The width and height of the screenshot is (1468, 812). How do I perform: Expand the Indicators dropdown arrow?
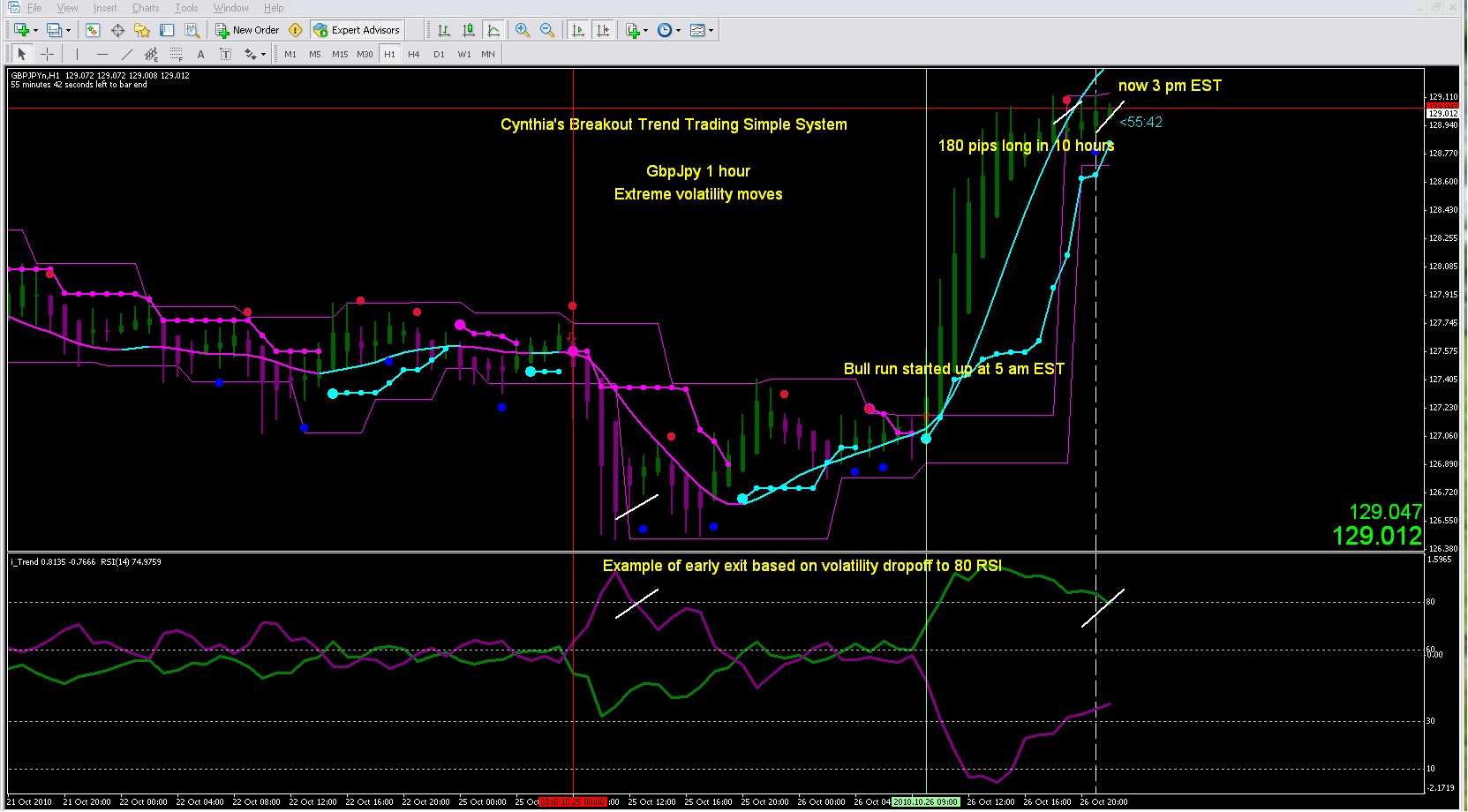click(646, 30)
